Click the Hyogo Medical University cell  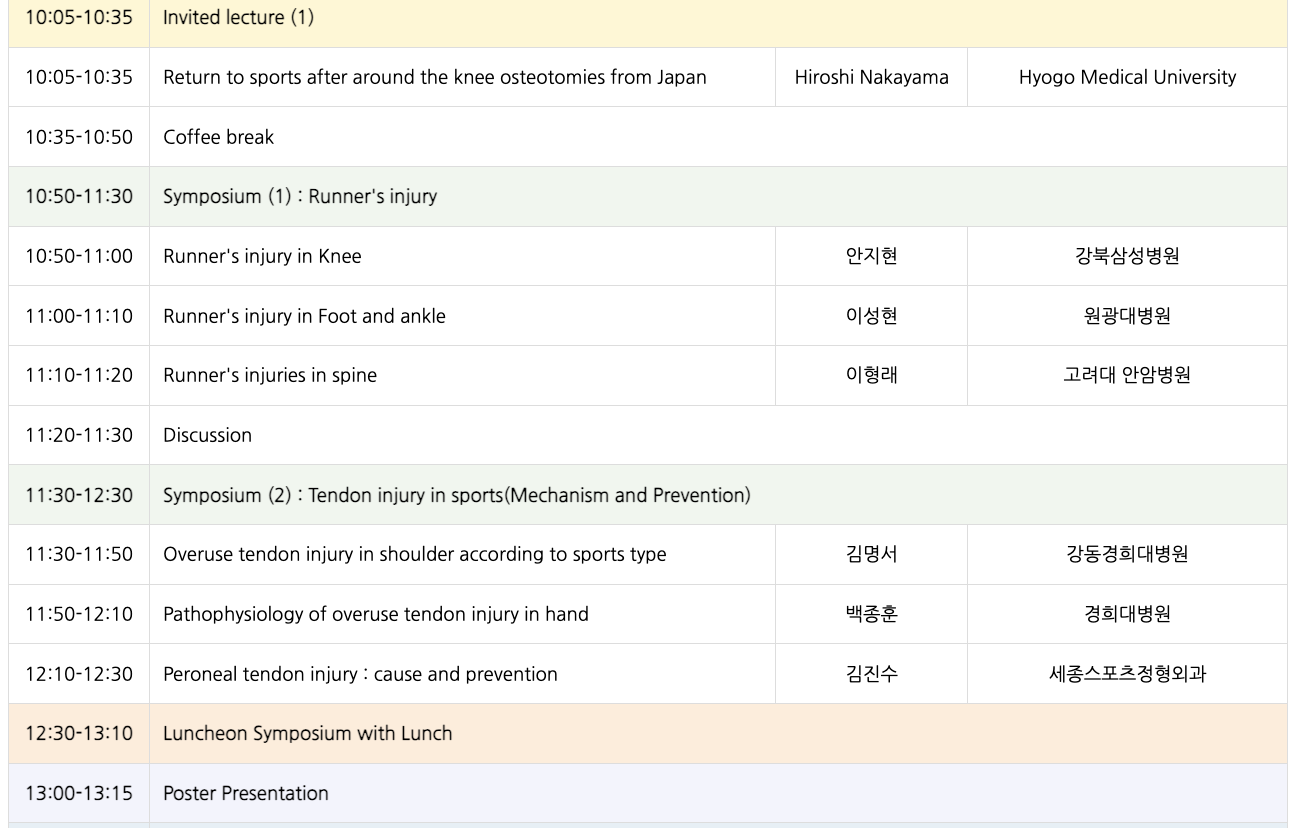(1127, 77)
